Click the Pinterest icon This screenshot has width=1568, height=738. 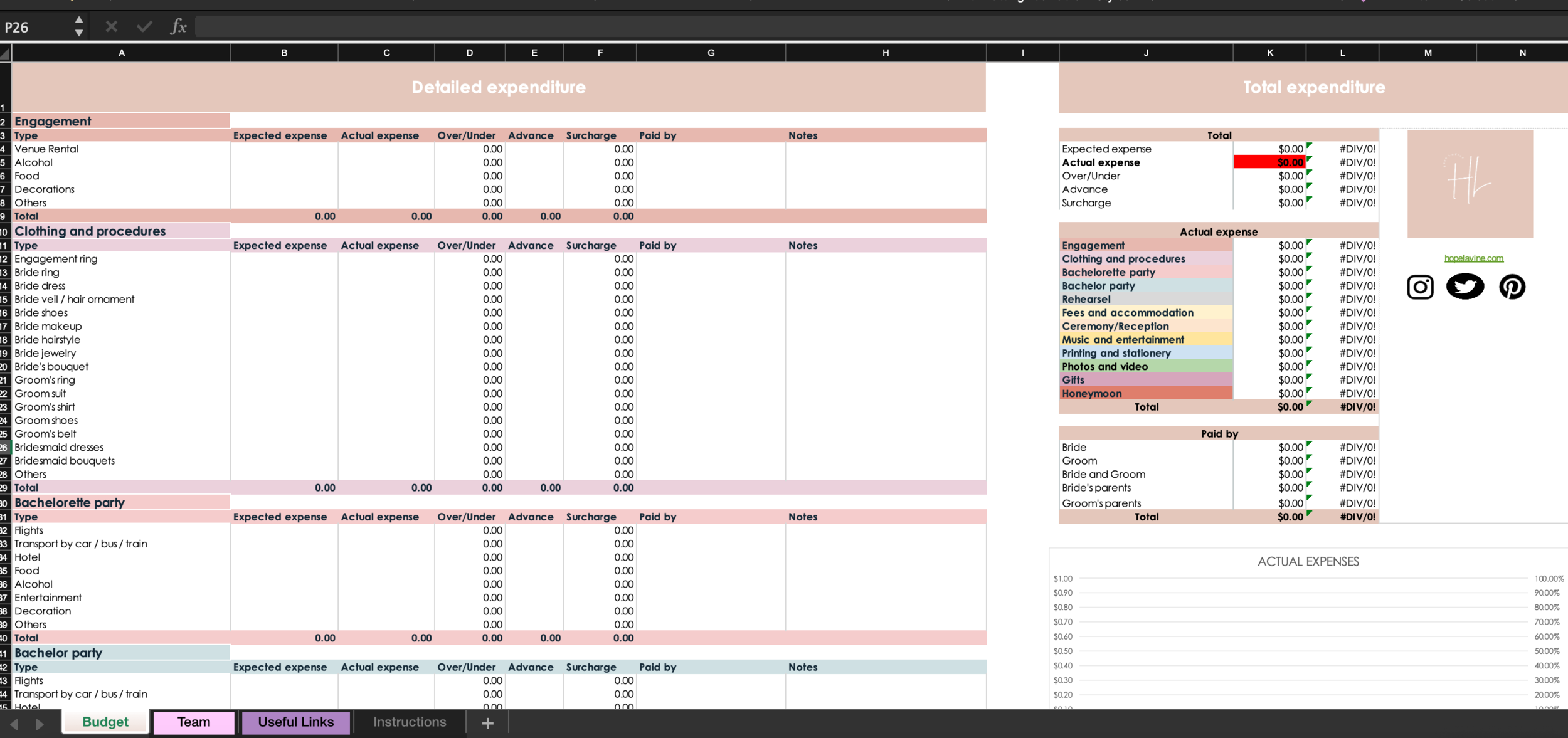coord(1512,287)
